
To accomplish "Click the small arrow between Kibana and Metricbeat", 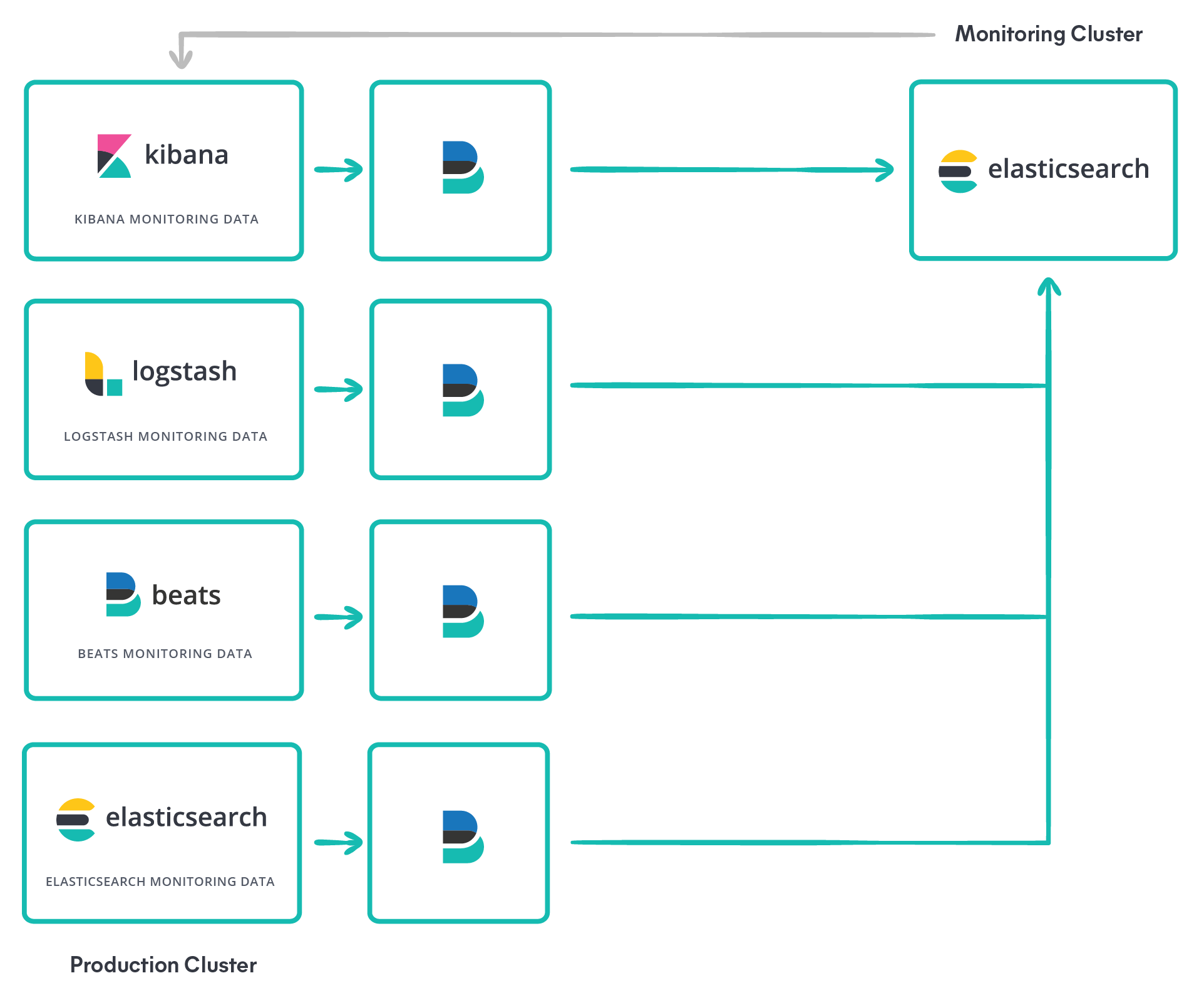I will (x=339, y=170).
